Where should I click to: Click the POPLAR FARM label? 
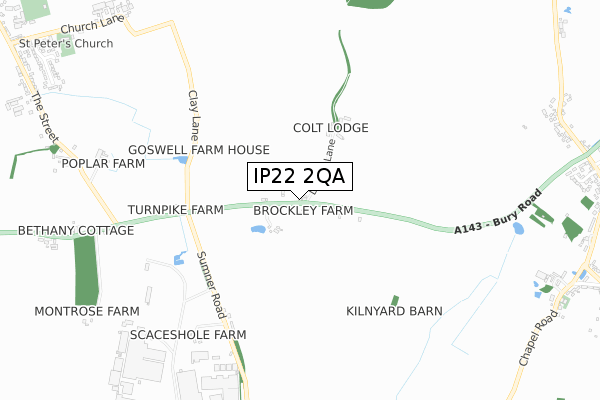103,164
